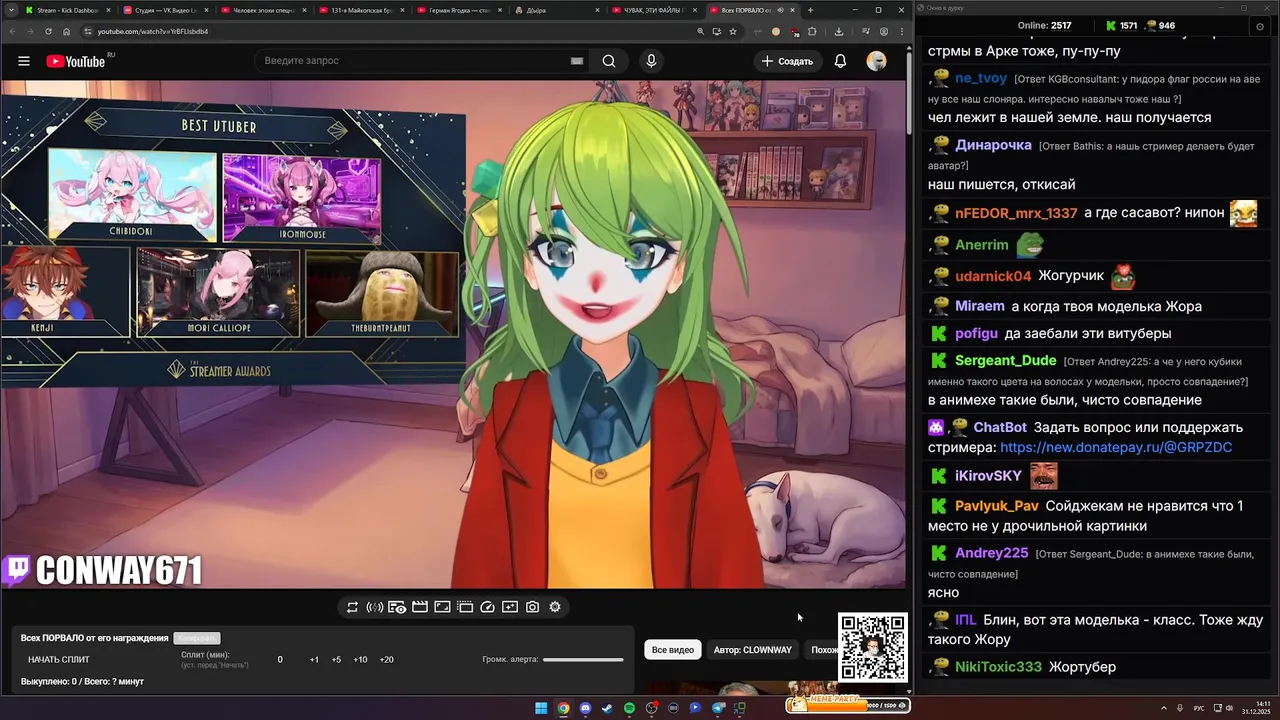This screenshot has height=720, width=1280.
Task: Open Telegram from the taskbar
Action: point(718,708)
